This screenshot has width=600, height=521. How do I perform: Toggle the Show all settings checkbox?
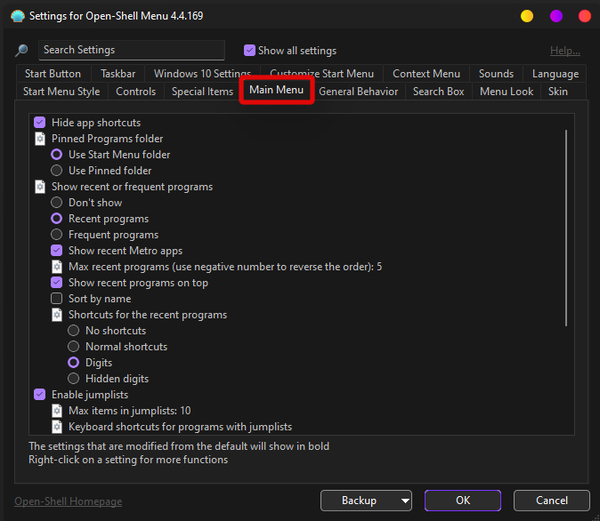(x=250, y=51)
